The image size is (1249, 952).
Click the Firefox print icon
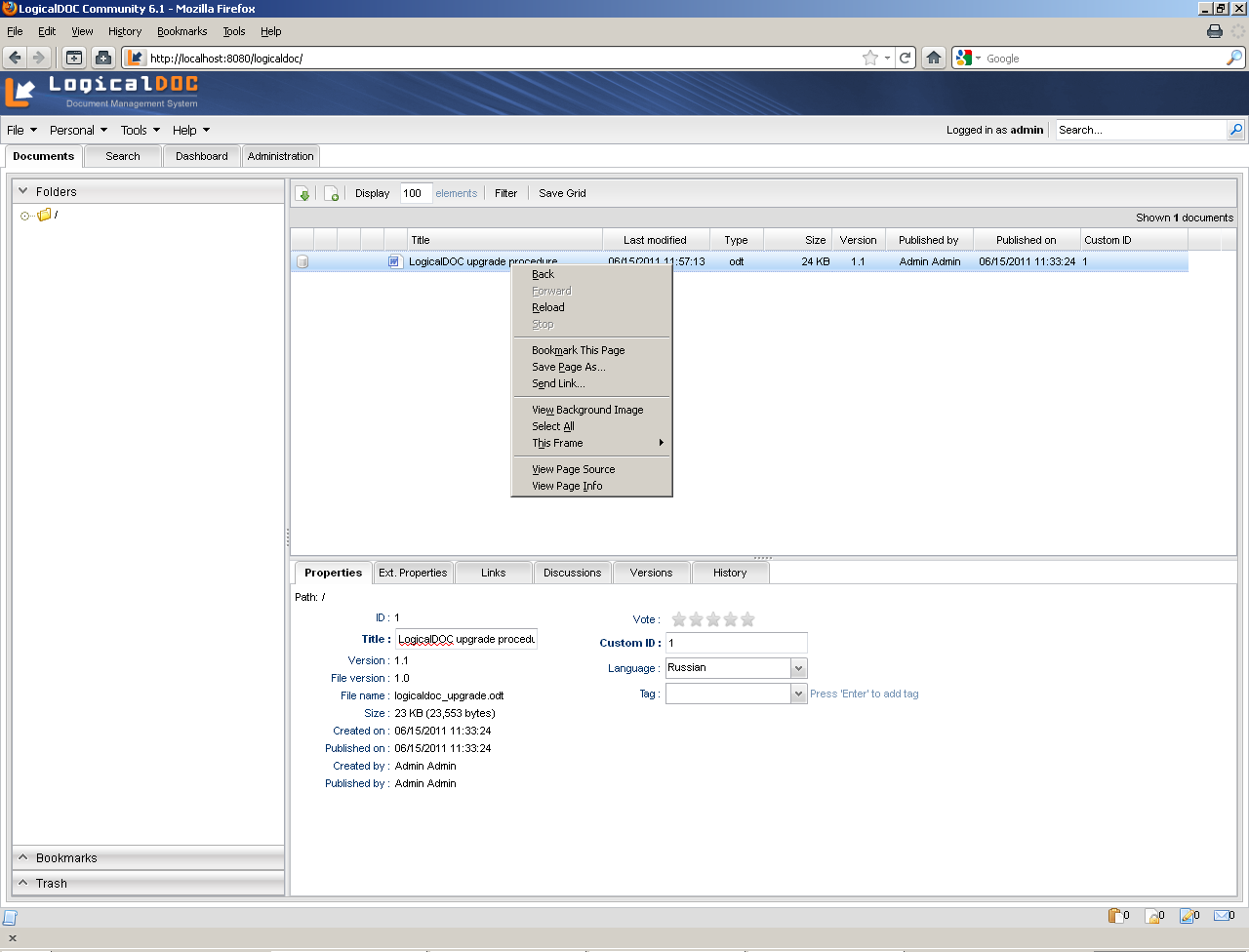coord(1215,31)
